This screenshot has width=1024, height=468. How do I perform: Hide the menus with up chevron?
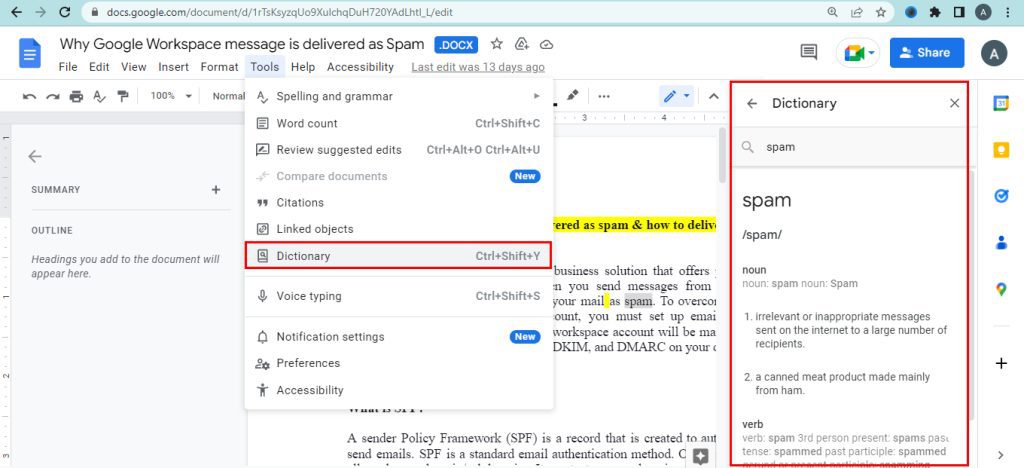(714, 97)
